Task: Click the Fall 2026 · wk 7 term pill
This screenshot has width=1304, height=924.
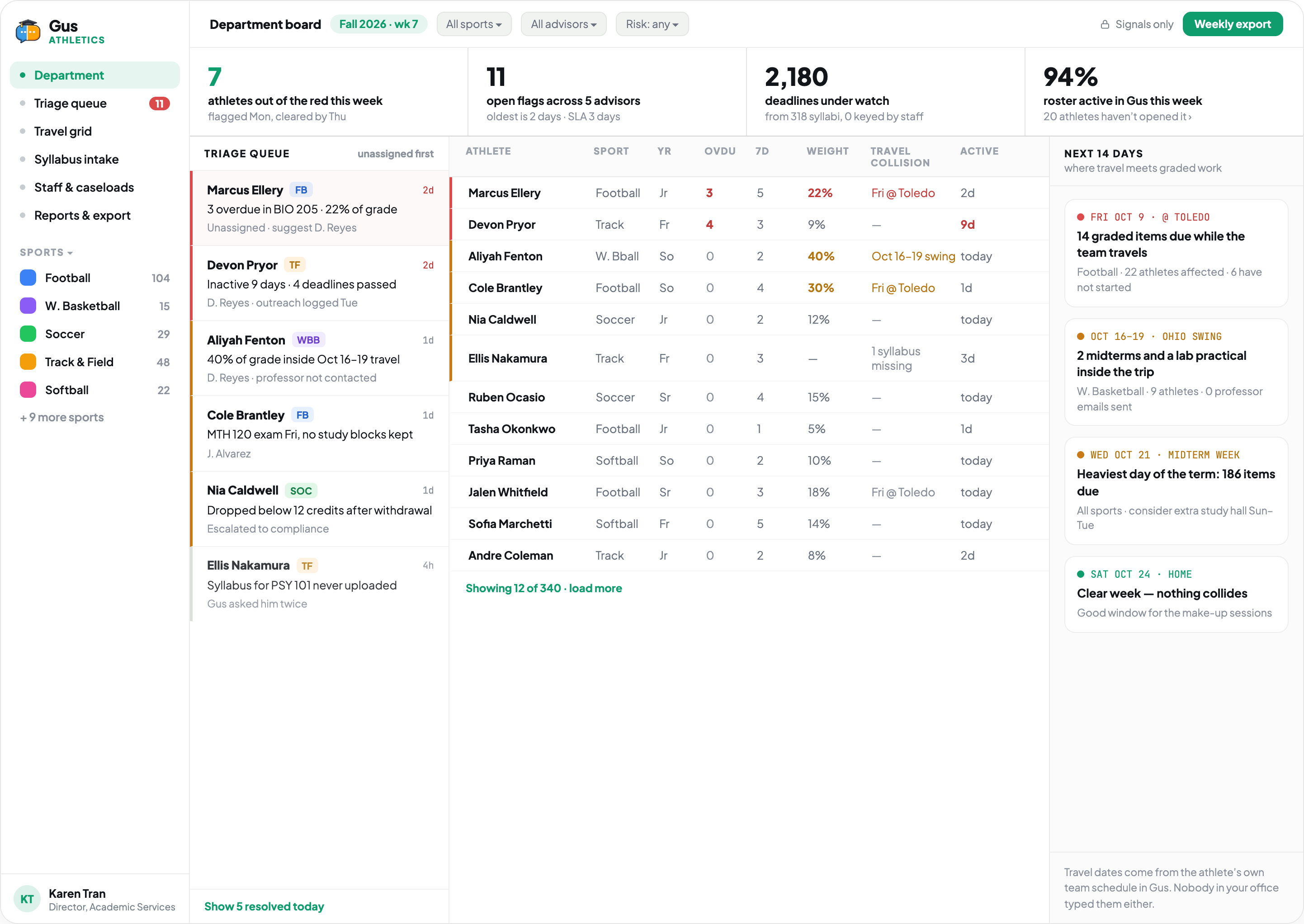Action: pos(378,24)
